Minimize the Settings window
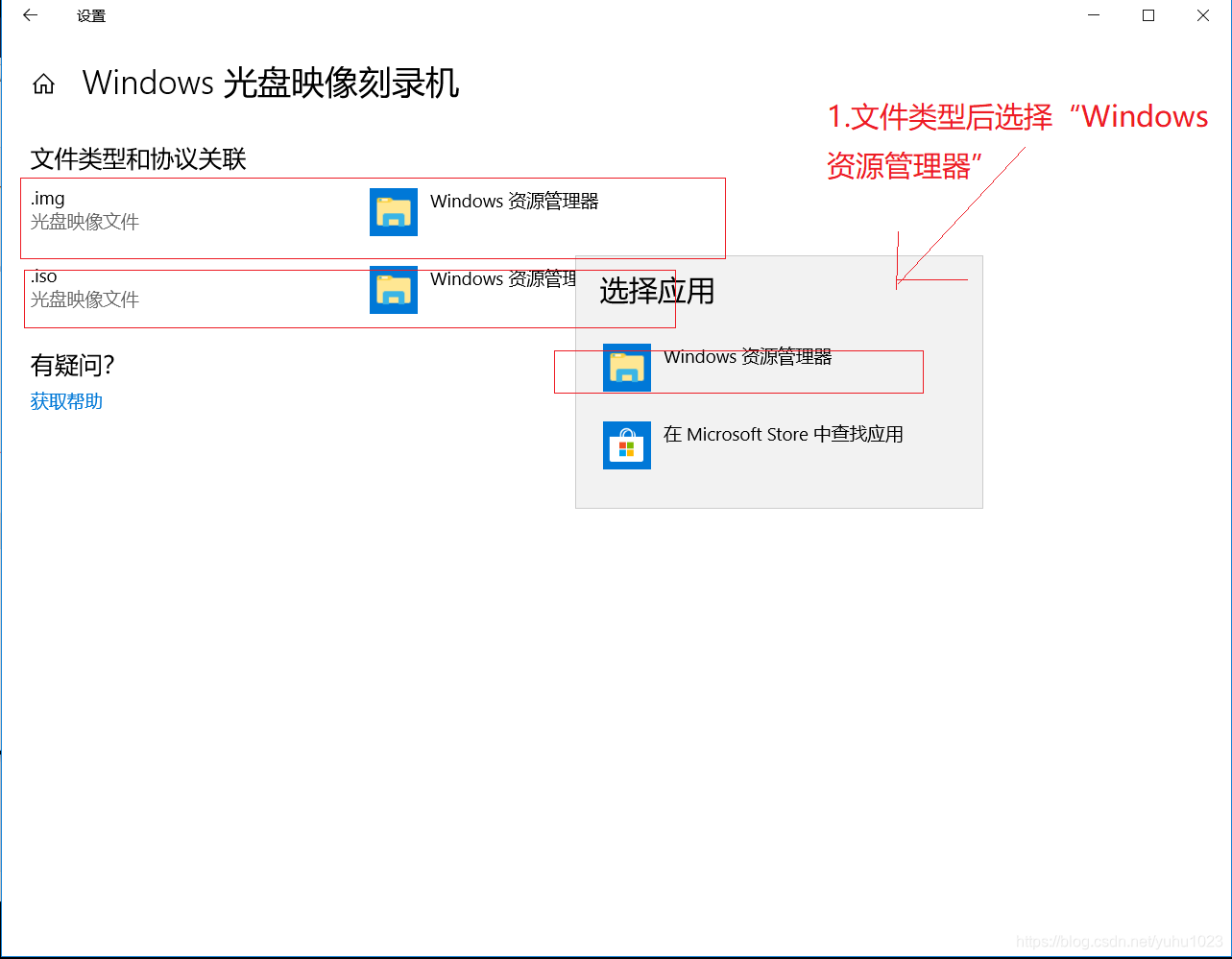1232x959 pixels. click(x=1094, y=15)
